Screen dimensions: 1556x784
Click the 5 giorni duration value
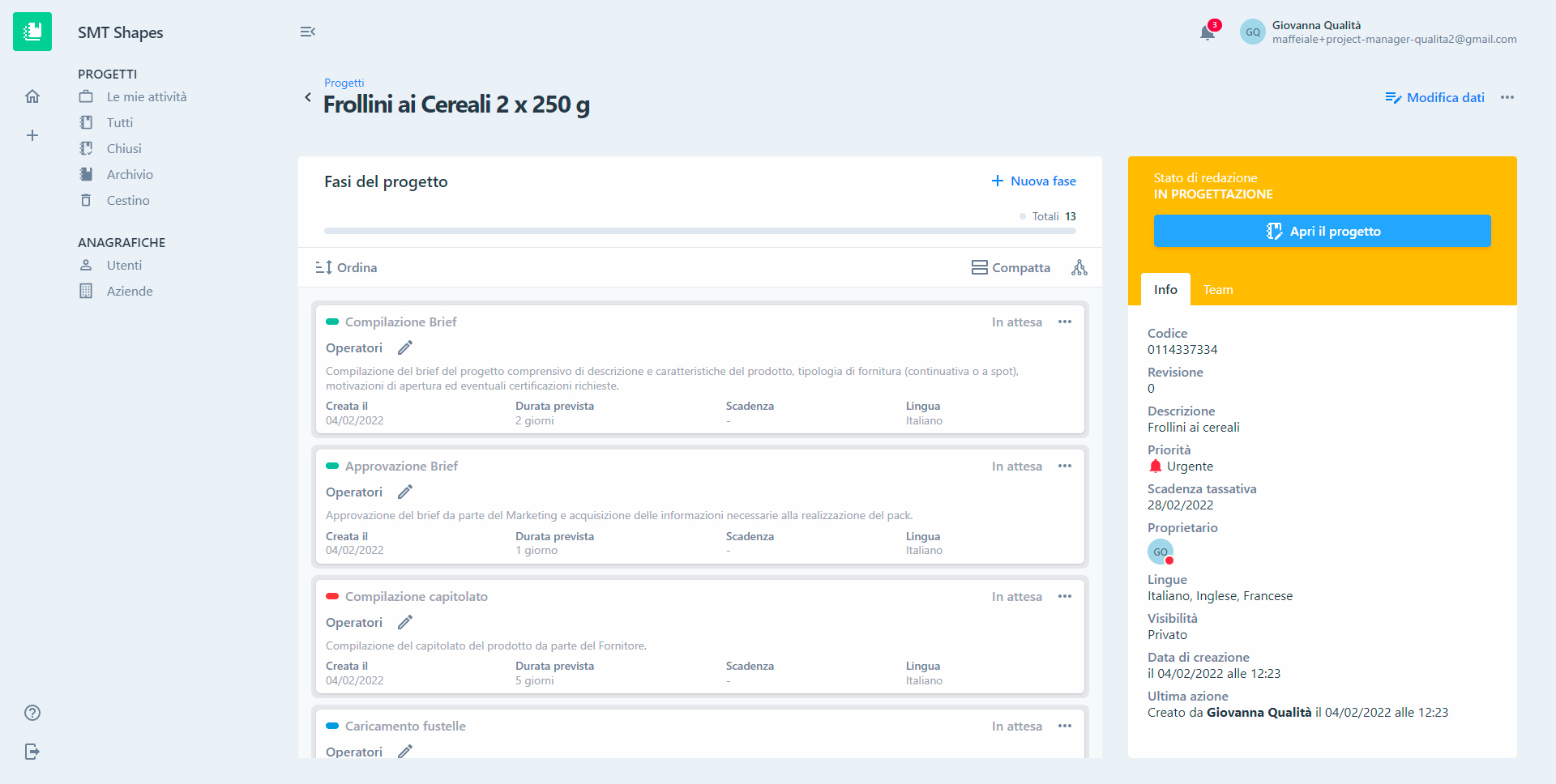tap(535, 680)
